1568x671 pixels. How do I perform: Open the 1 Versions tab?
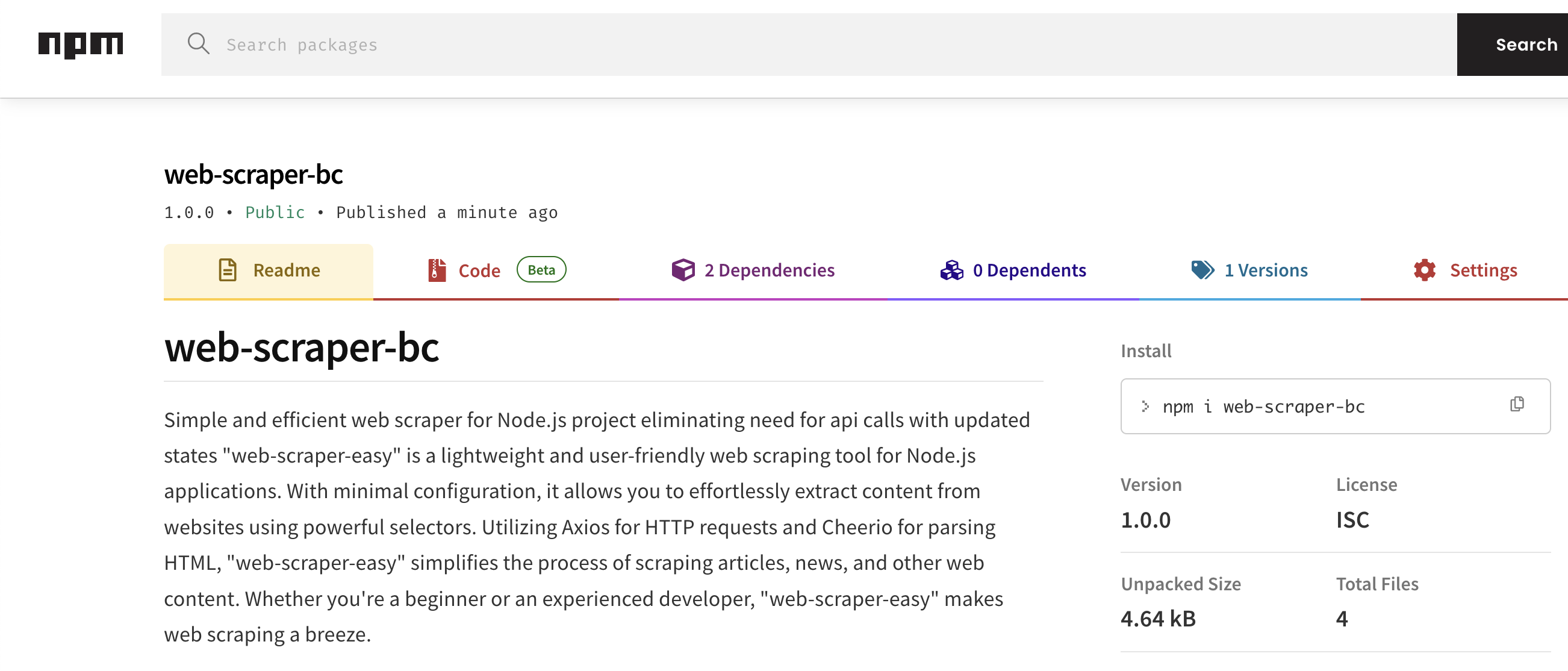1266,270
